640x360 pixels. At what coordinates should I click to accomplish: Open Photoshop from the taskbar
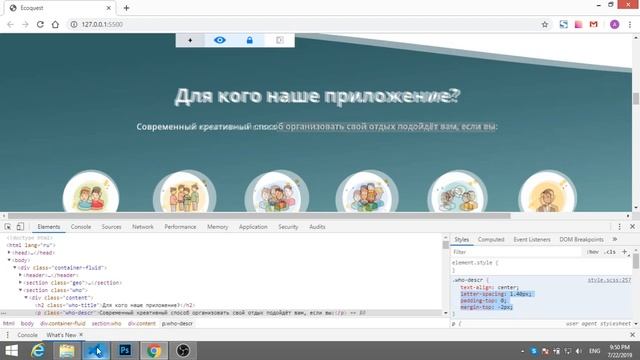pyautogui.click(x=125, y=351)
